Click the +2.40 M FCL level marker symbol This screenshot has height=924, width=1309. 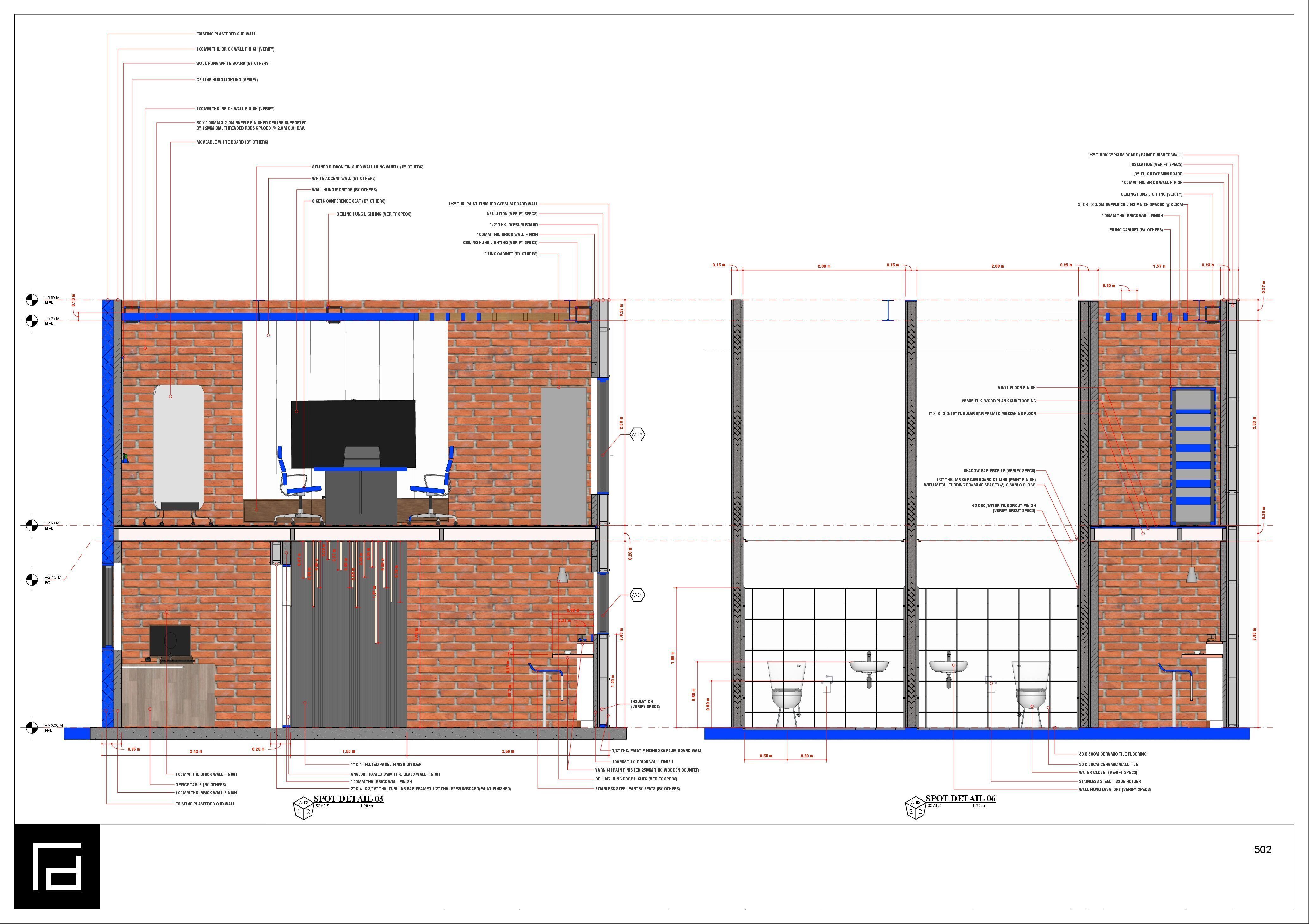(31, 580)
